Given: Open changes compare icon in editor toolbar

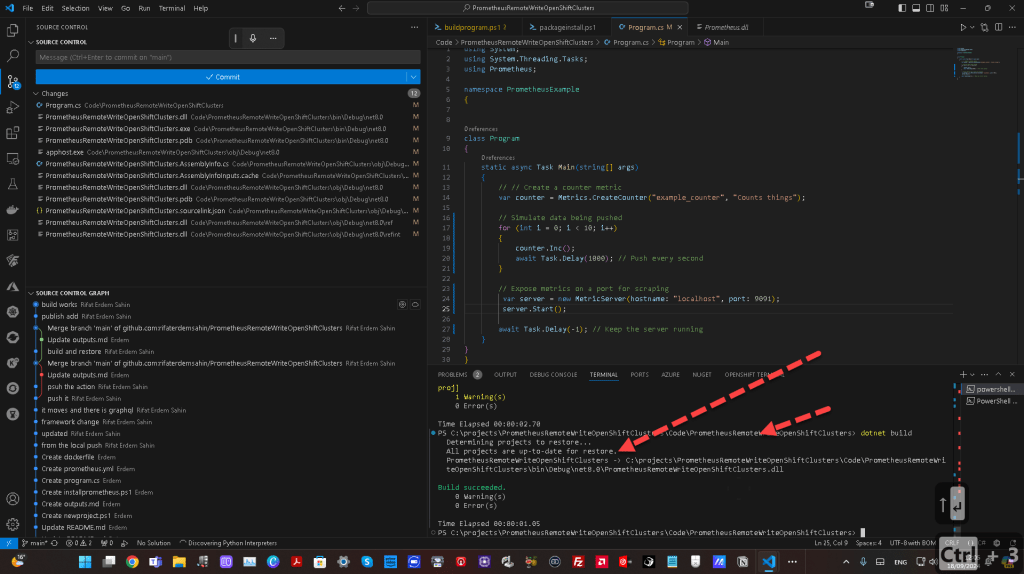Looking at the screenshot, I should tap(984, 27).
